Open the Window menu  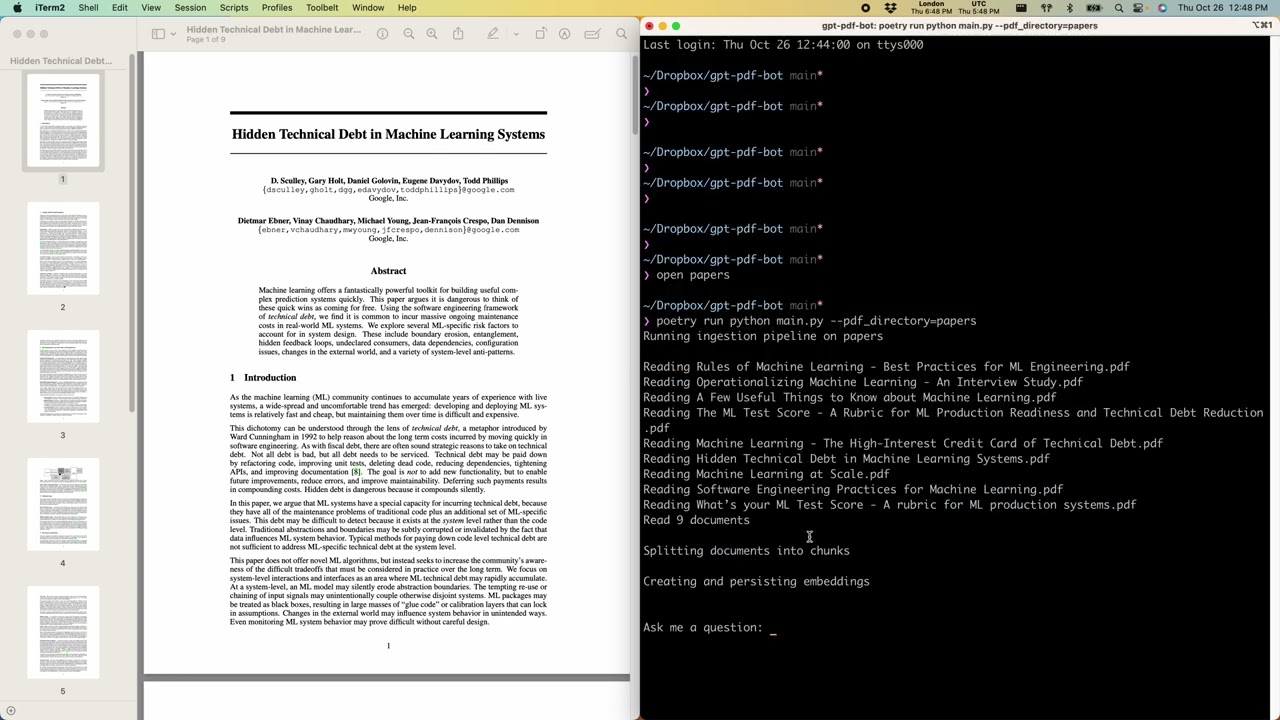click(368, 8)
